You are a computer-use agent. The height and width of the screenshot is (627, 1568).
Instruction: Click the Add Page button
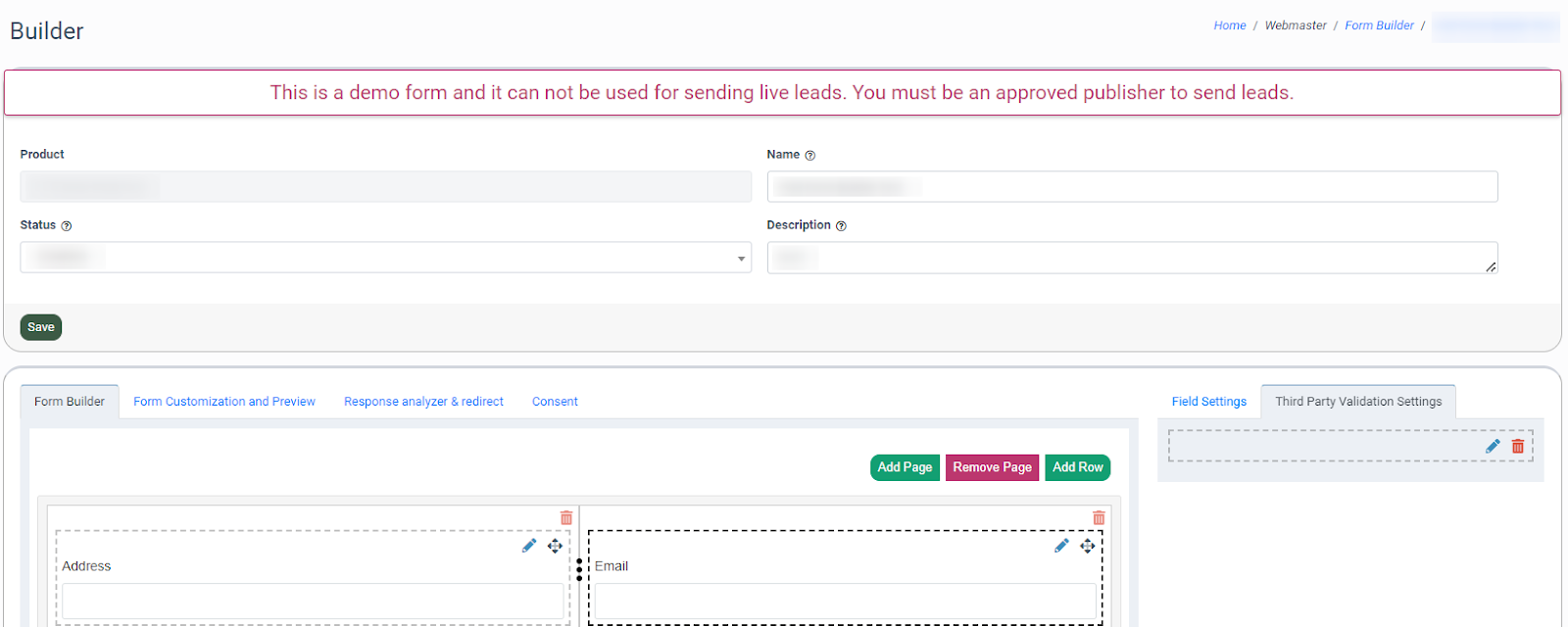pos(905,468)
